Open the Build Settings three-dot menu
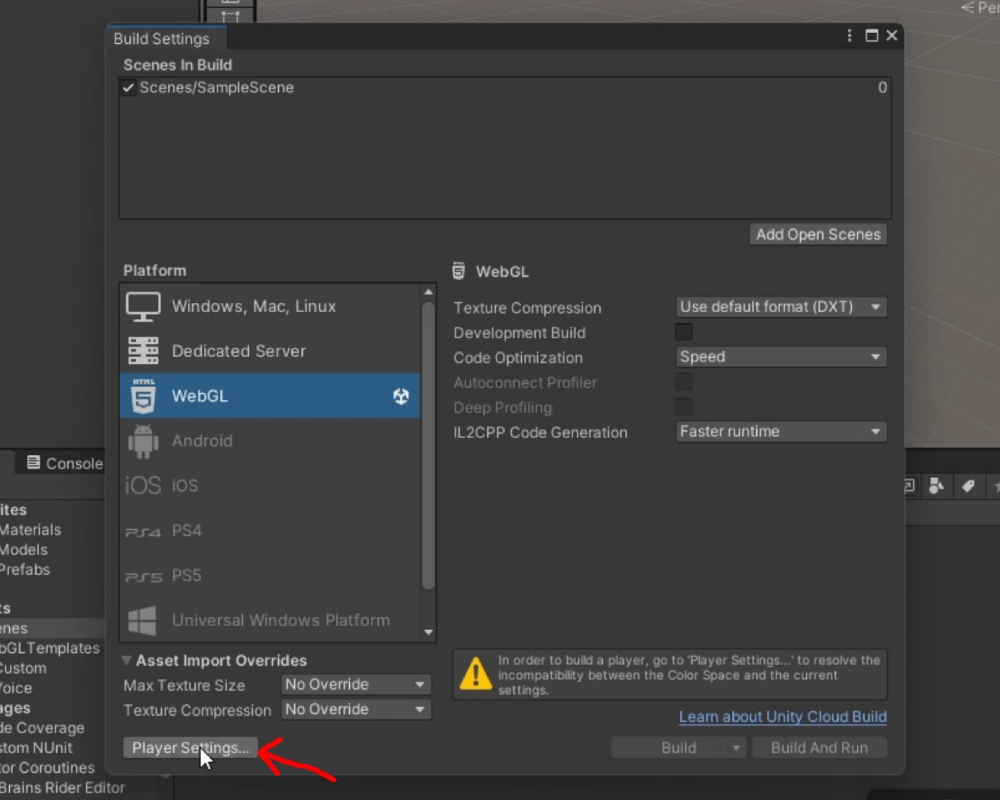Screen dimensions: 1000x800 coord(848,35)
